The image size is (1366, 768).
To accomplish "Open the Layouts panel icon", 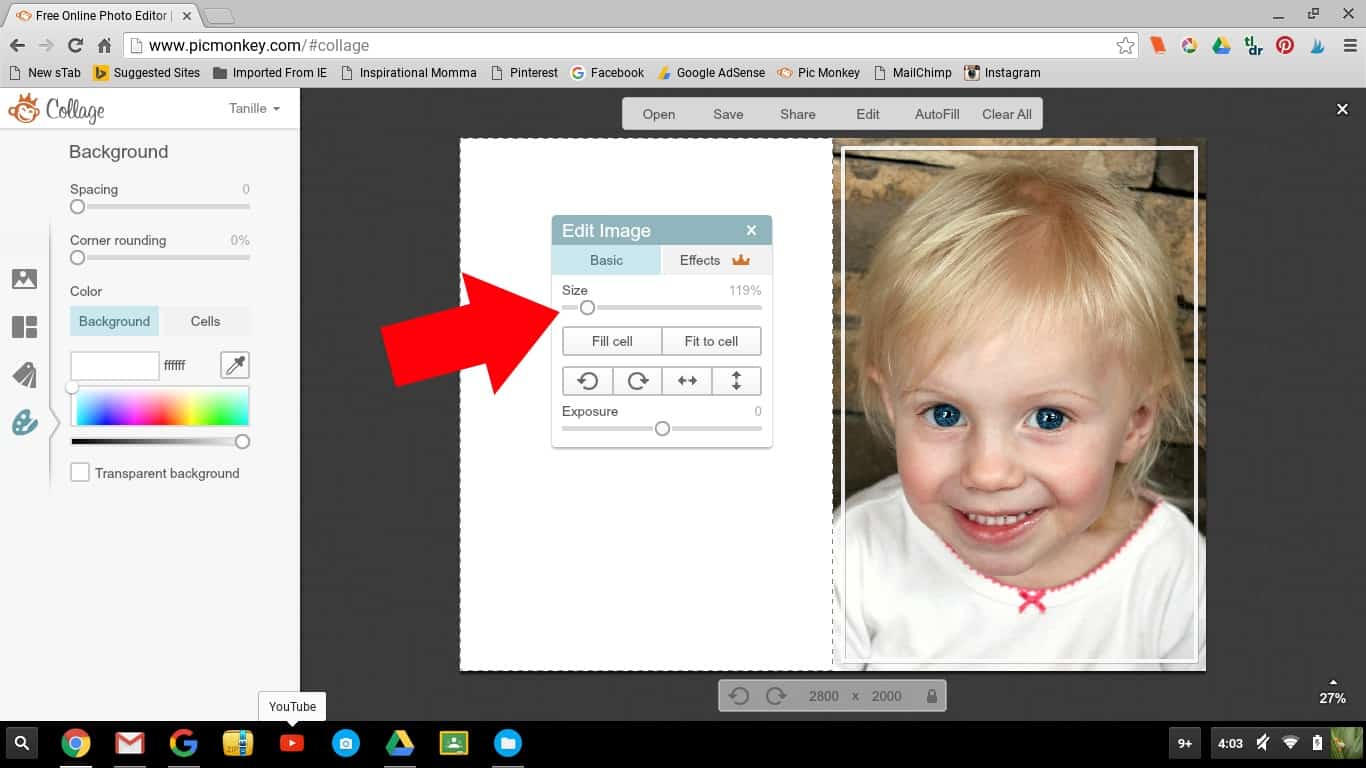I will (x=24, y=327).
